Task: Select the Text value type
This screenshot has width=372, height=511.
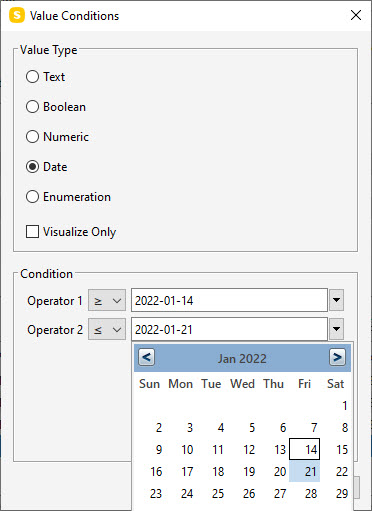Action: pyautogui.click(x=45, y=77)
